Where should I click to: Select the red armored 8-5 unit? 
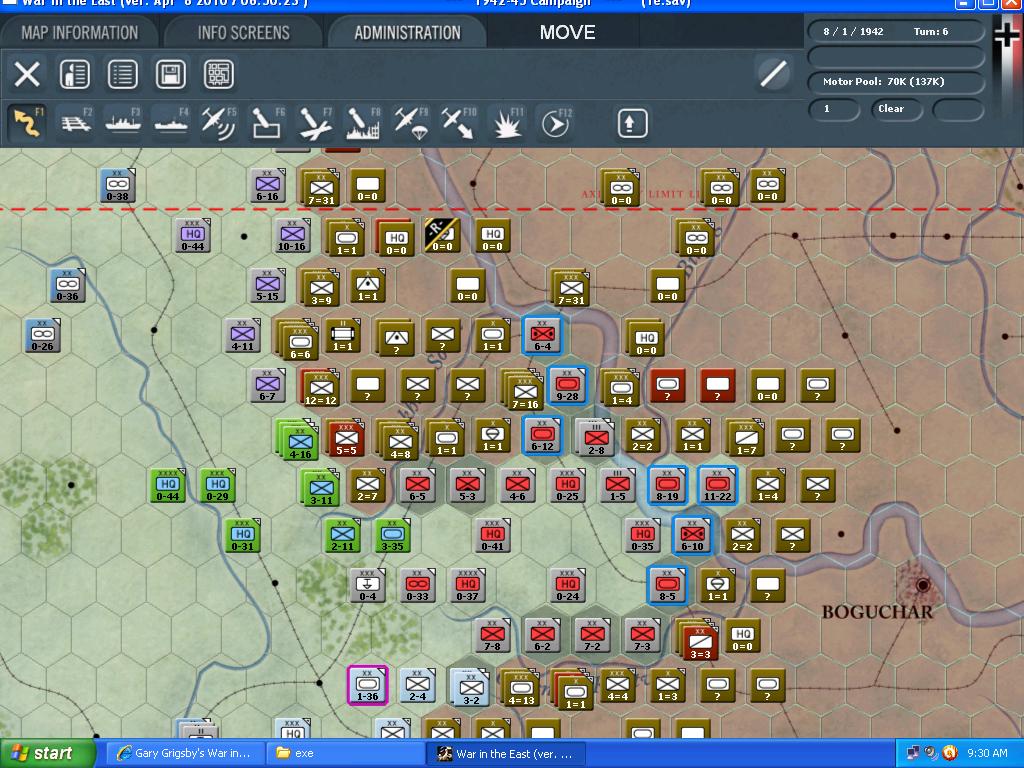(667, 586)
